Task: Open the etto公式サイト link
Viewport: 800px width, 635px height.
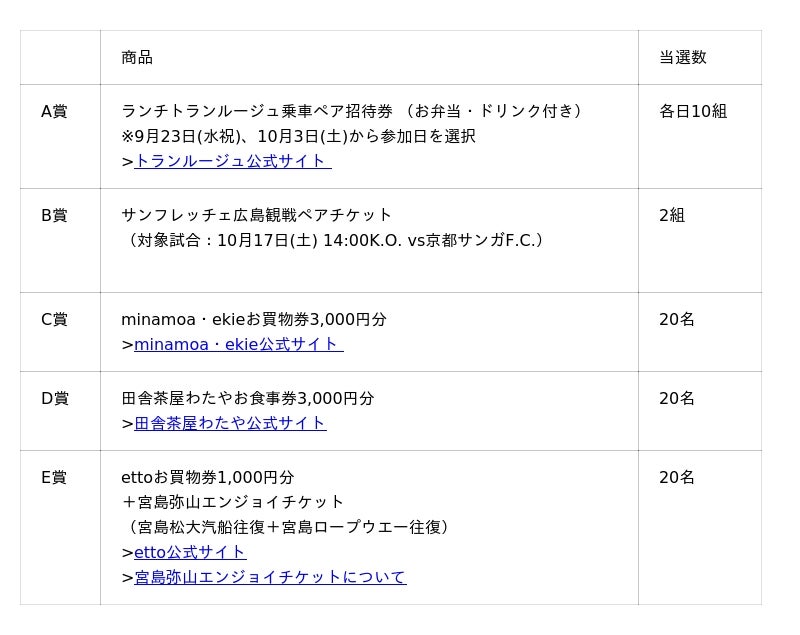Action: coord(190,552)
